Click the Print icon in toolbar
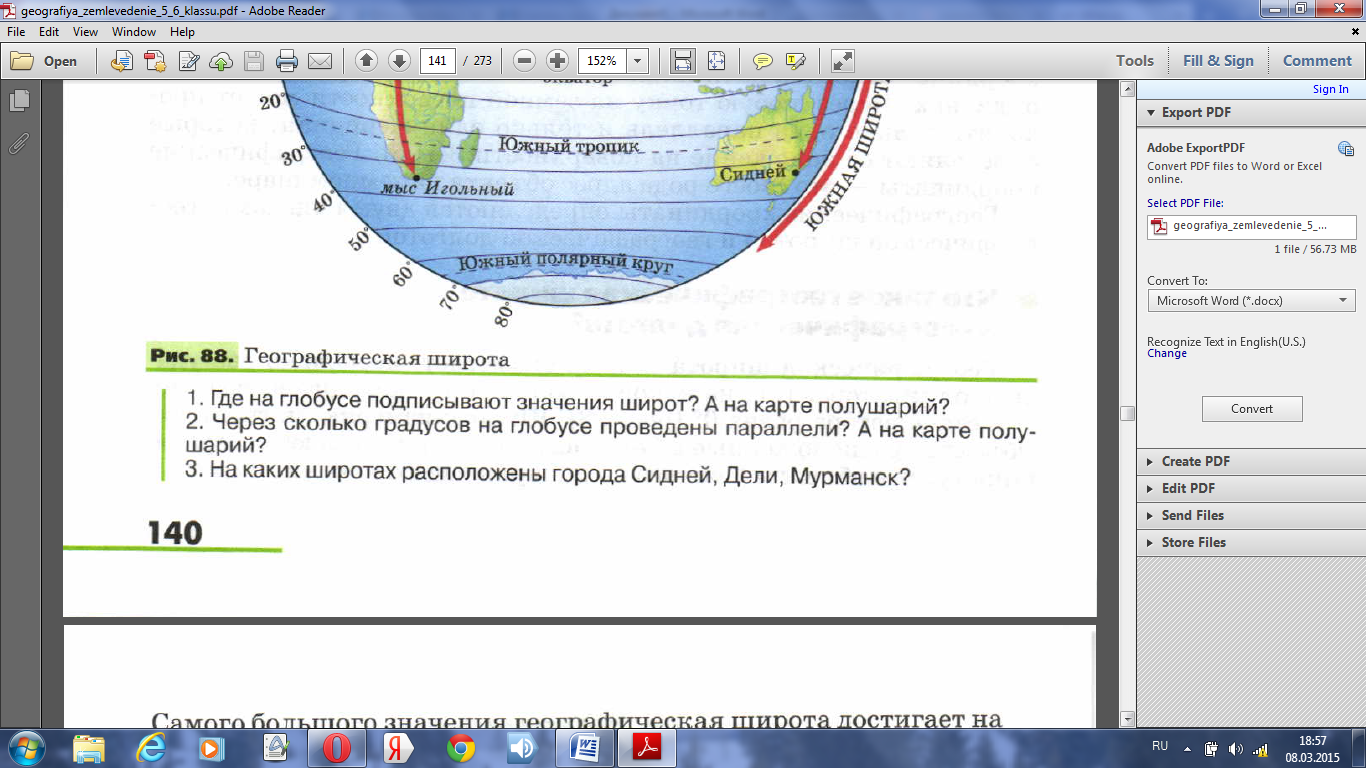This screenshot has width=1366, height=768. [x=287, y=61]
